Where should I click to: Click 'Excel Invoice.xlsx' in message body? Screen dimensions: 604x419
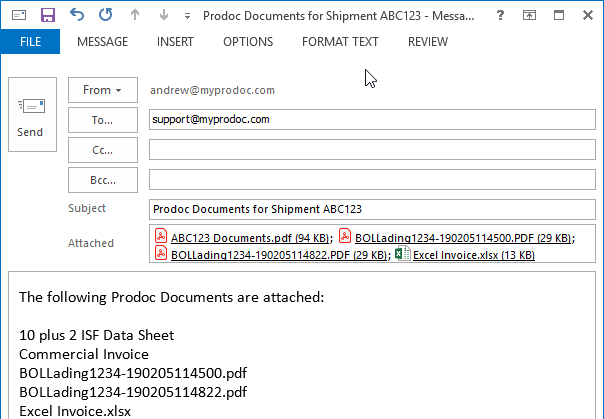pyautogui.click(x=75, y=411)
